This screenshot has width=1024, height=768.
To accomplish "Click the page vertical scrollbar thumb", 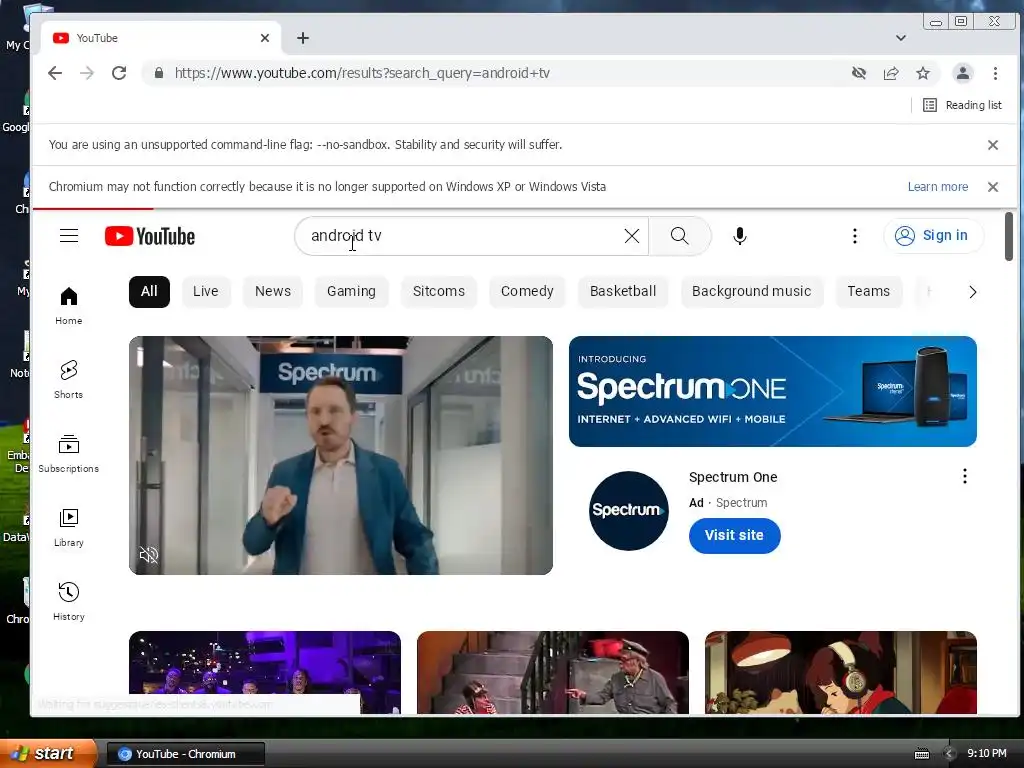I will pos(1009,236).
